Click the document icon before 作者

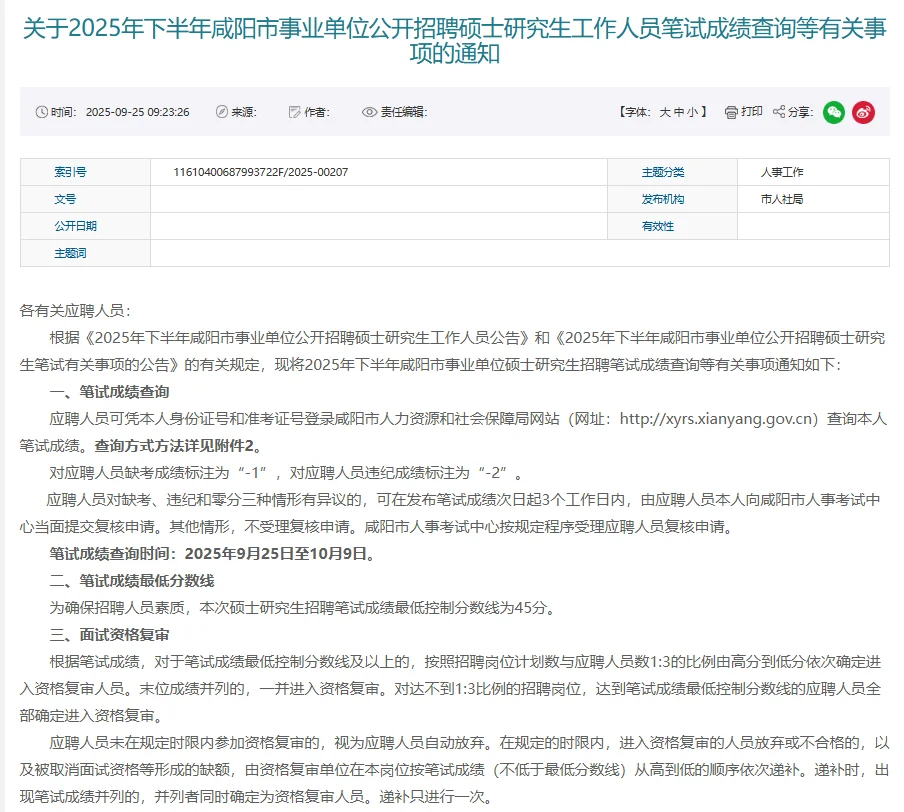point(296,112)
